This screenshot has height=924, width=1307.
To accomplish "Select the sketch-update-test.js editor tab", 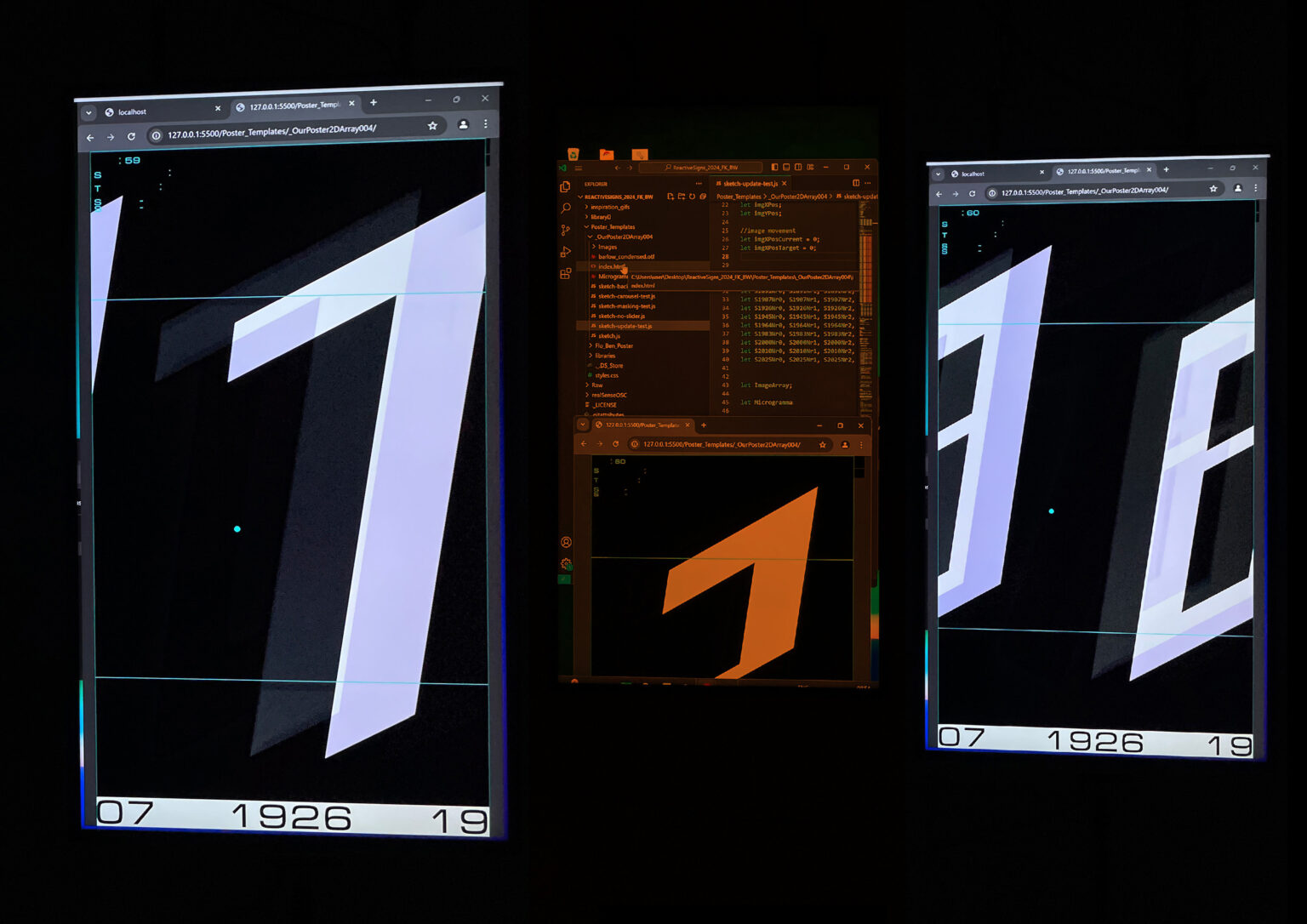I will coord(747,184).
